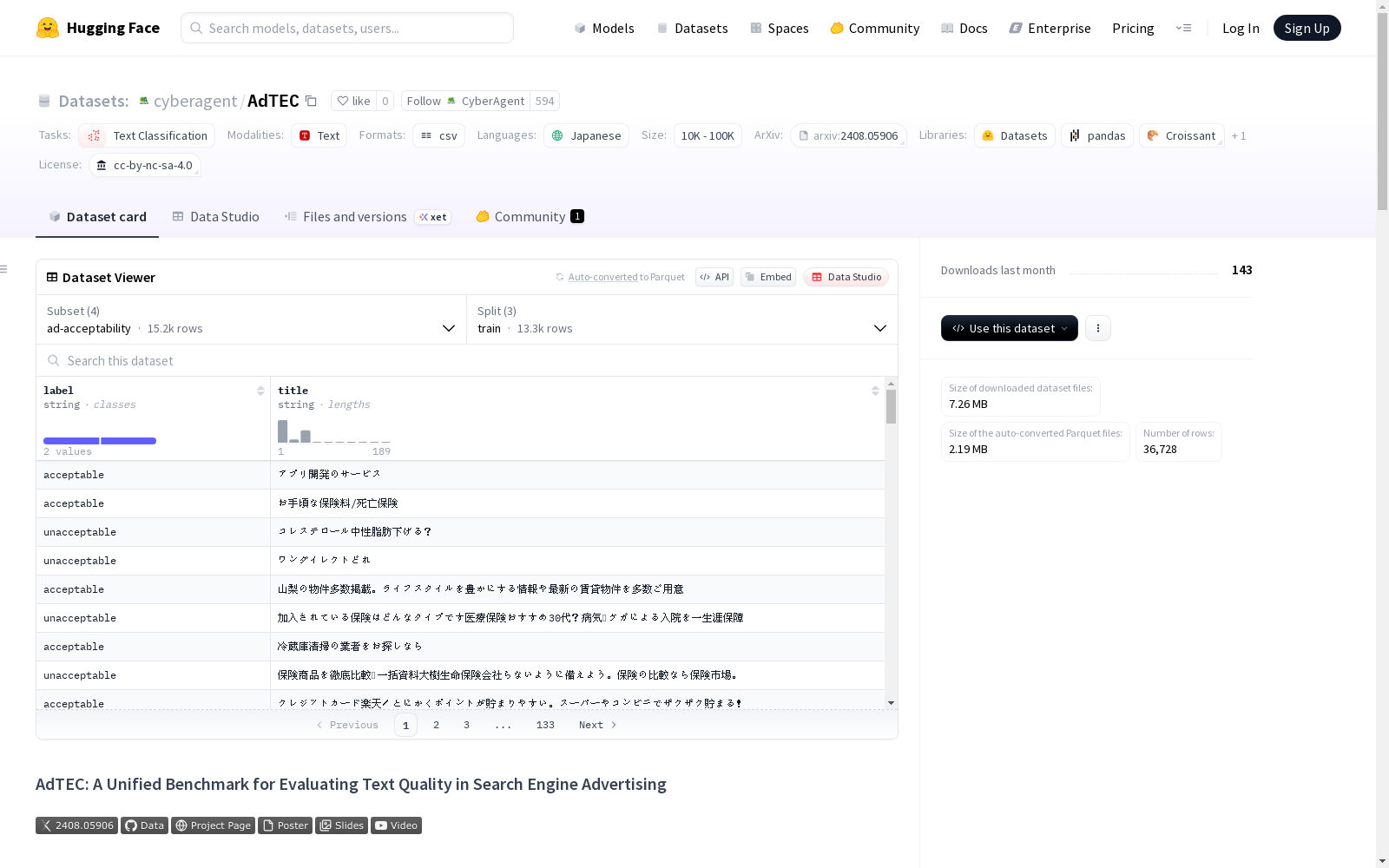Open the additional navigation menu icon

pos(1183,28)
